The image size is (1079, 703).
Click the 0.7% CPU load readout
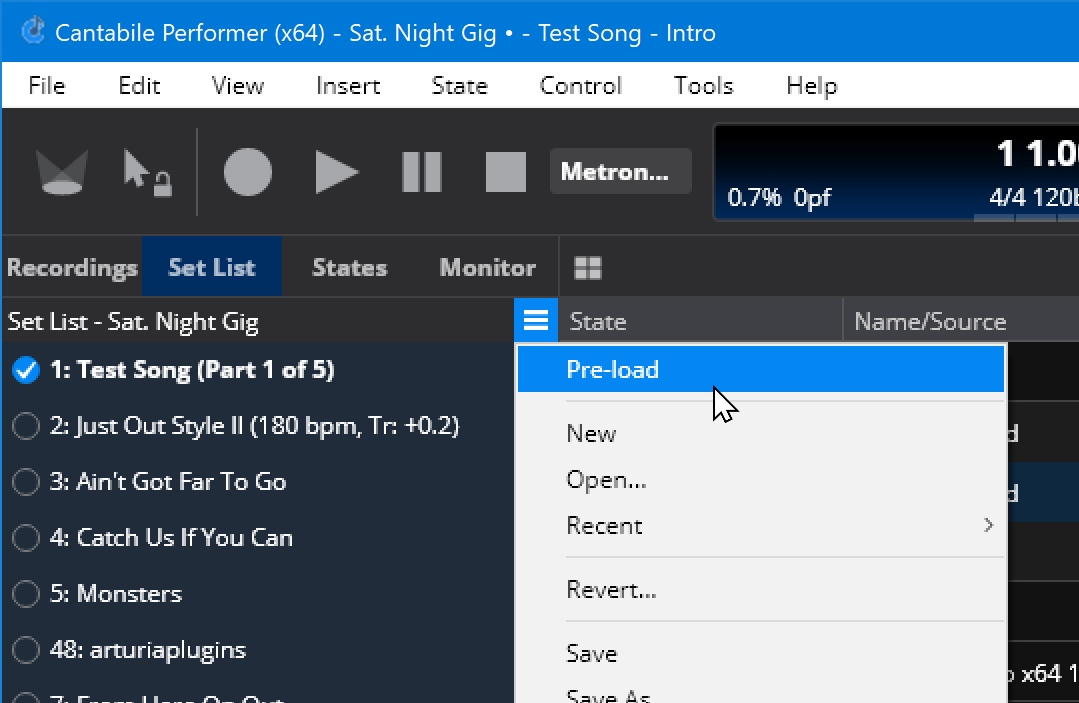click(754, 197)
